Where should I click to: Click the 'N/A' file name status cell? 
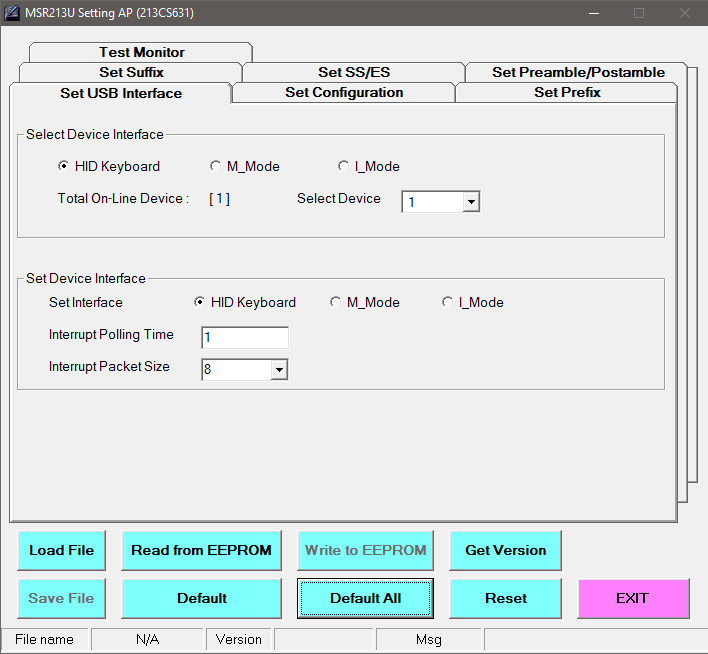click(147, 639)
